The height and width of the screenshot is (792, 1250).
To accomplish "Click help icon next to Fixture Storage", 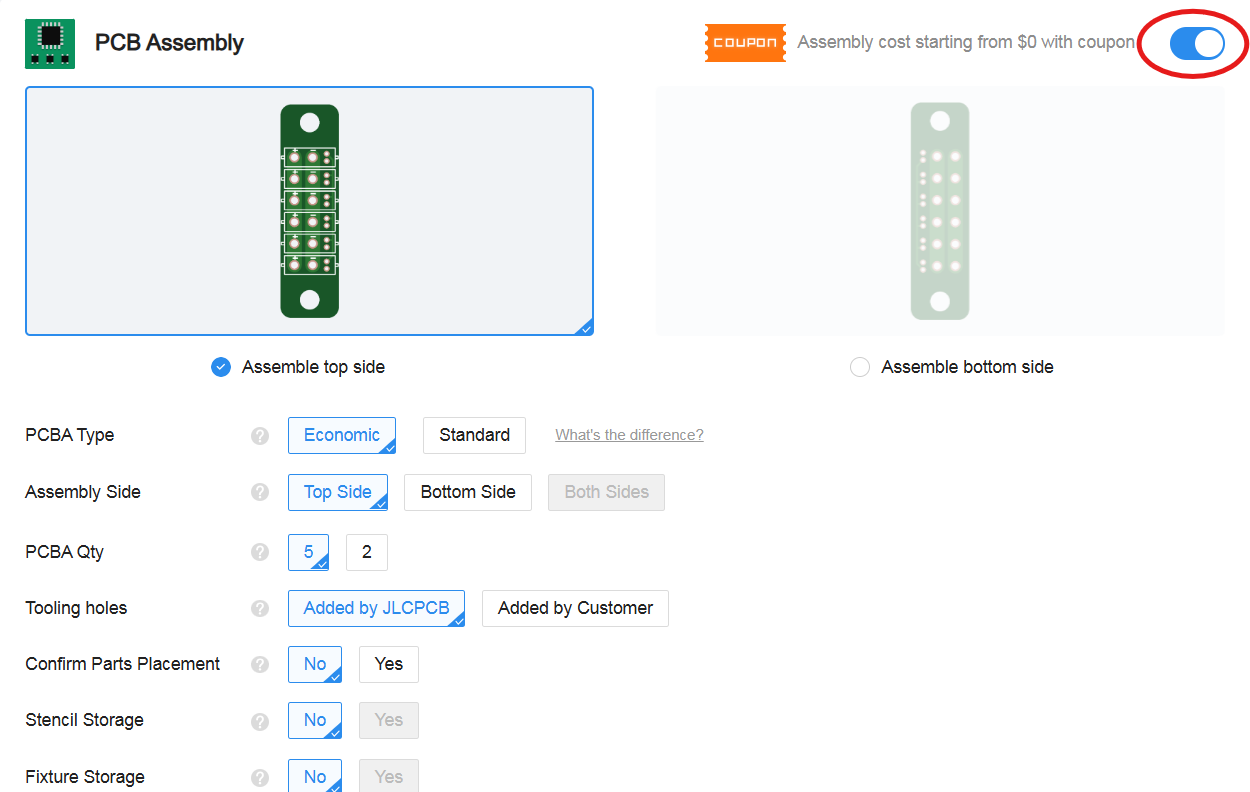I will click(x=260, y=777).
